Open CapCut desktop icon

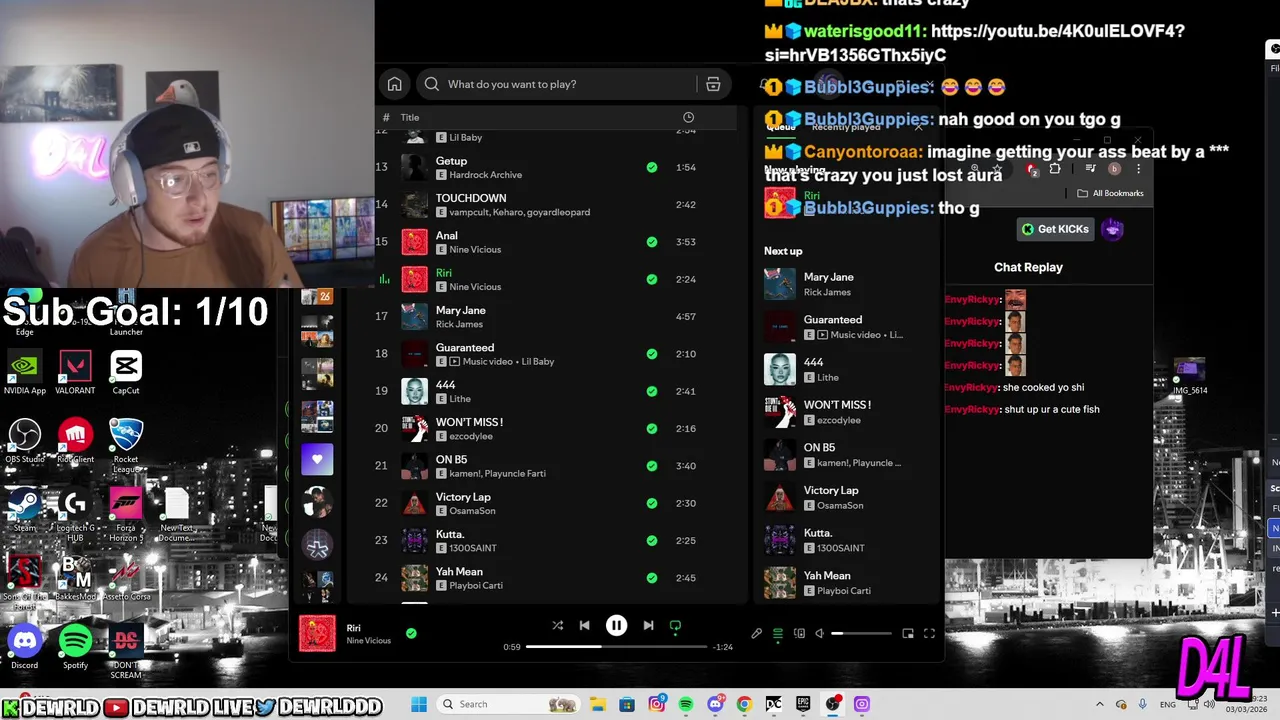tap(126, 373)
